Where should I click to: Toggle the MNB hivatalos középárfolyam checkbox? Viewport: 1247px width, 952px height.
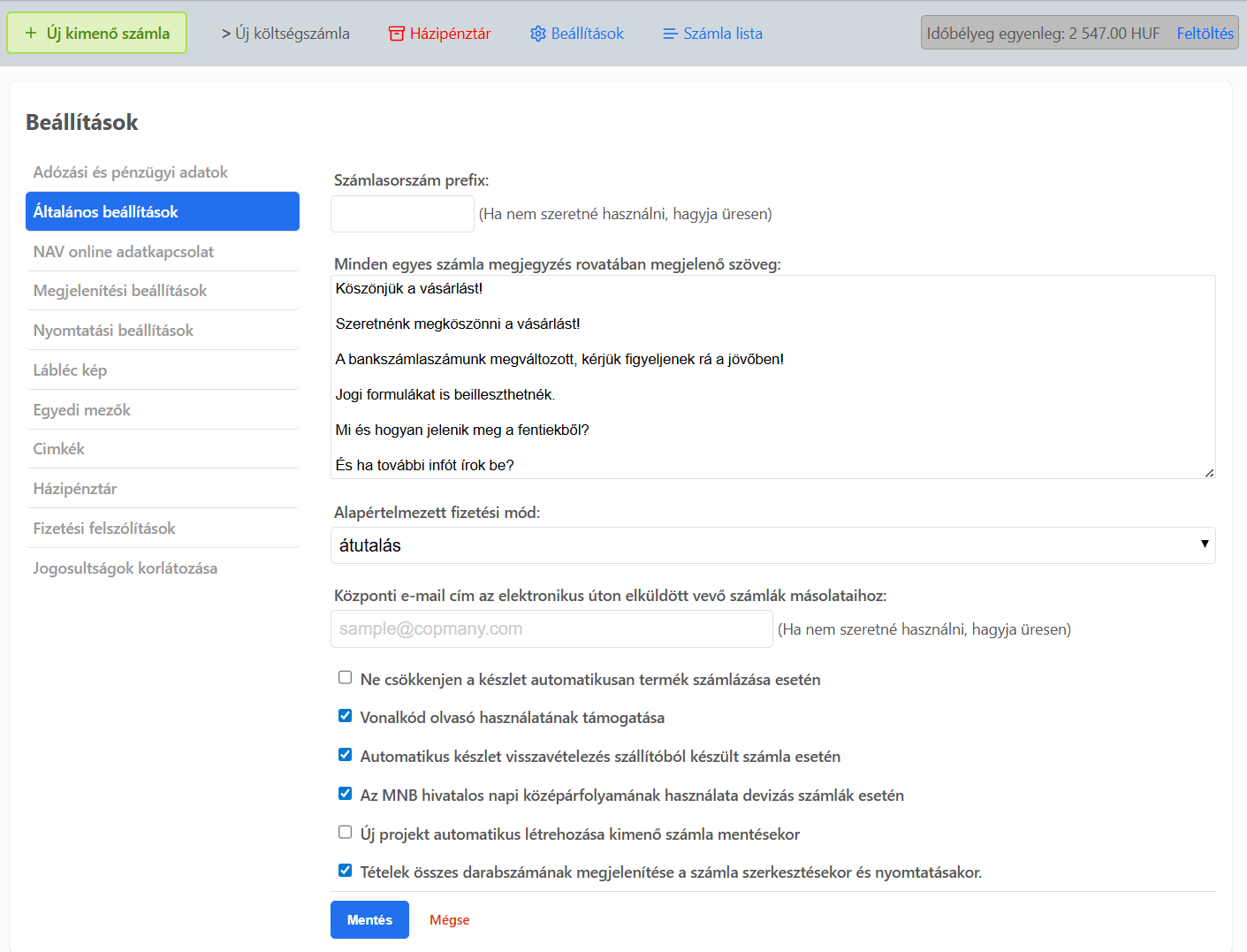[x=345, y=794]
